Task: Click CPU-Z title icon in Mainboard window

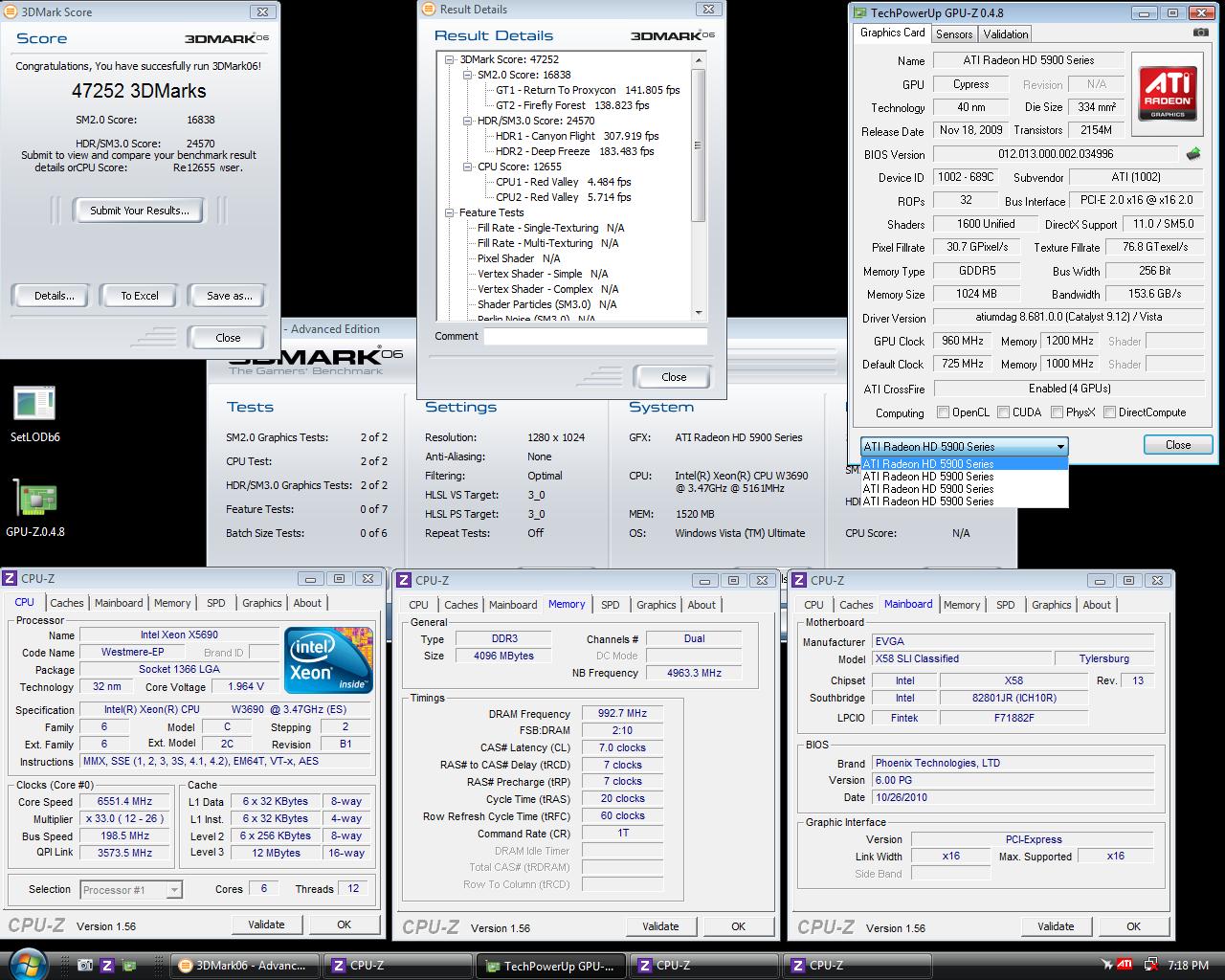Action: (x=800, y=580)
